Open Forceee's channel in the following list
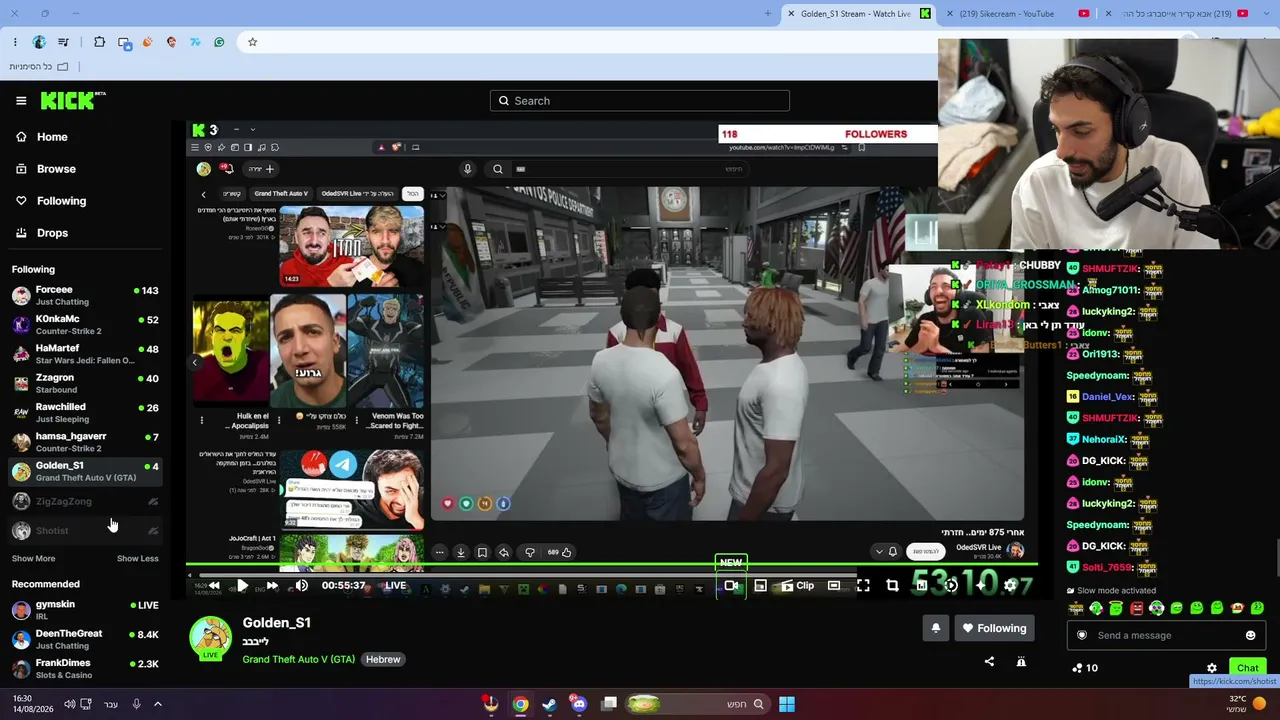This screenshot has height=720, width=1280. coord(85,295)
